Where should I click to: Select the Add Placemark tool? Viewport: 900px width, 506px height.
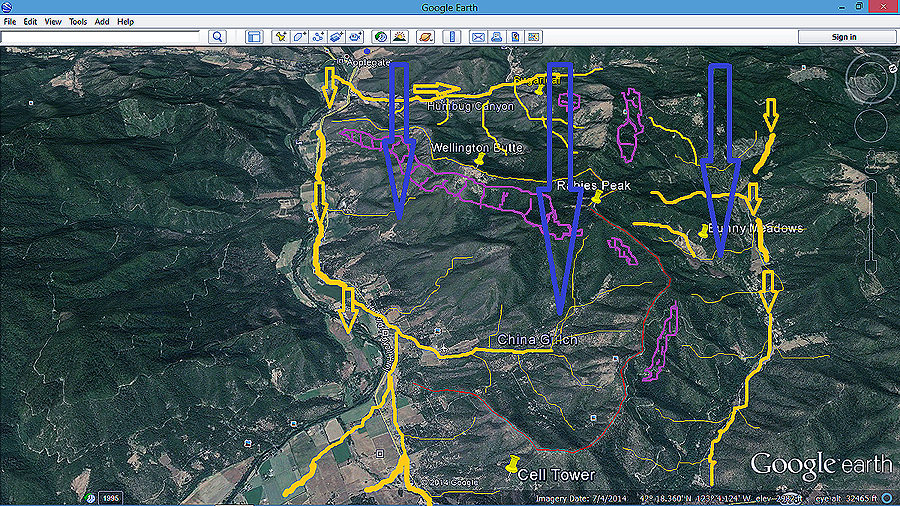[x=280, y=37]
